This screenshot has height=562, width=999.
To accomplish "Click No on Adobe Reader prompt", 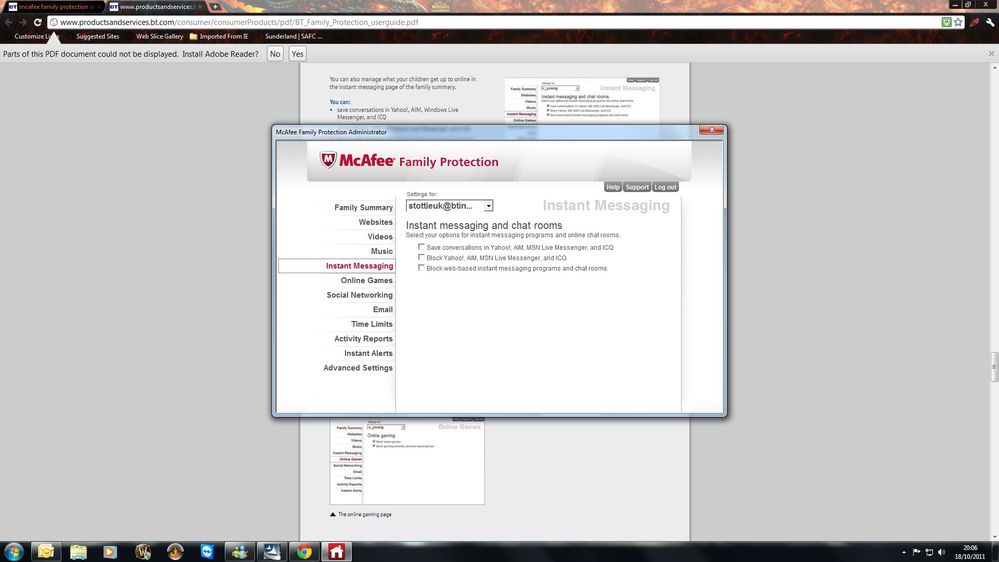I will pyautogui.click(x=275, y=54).
